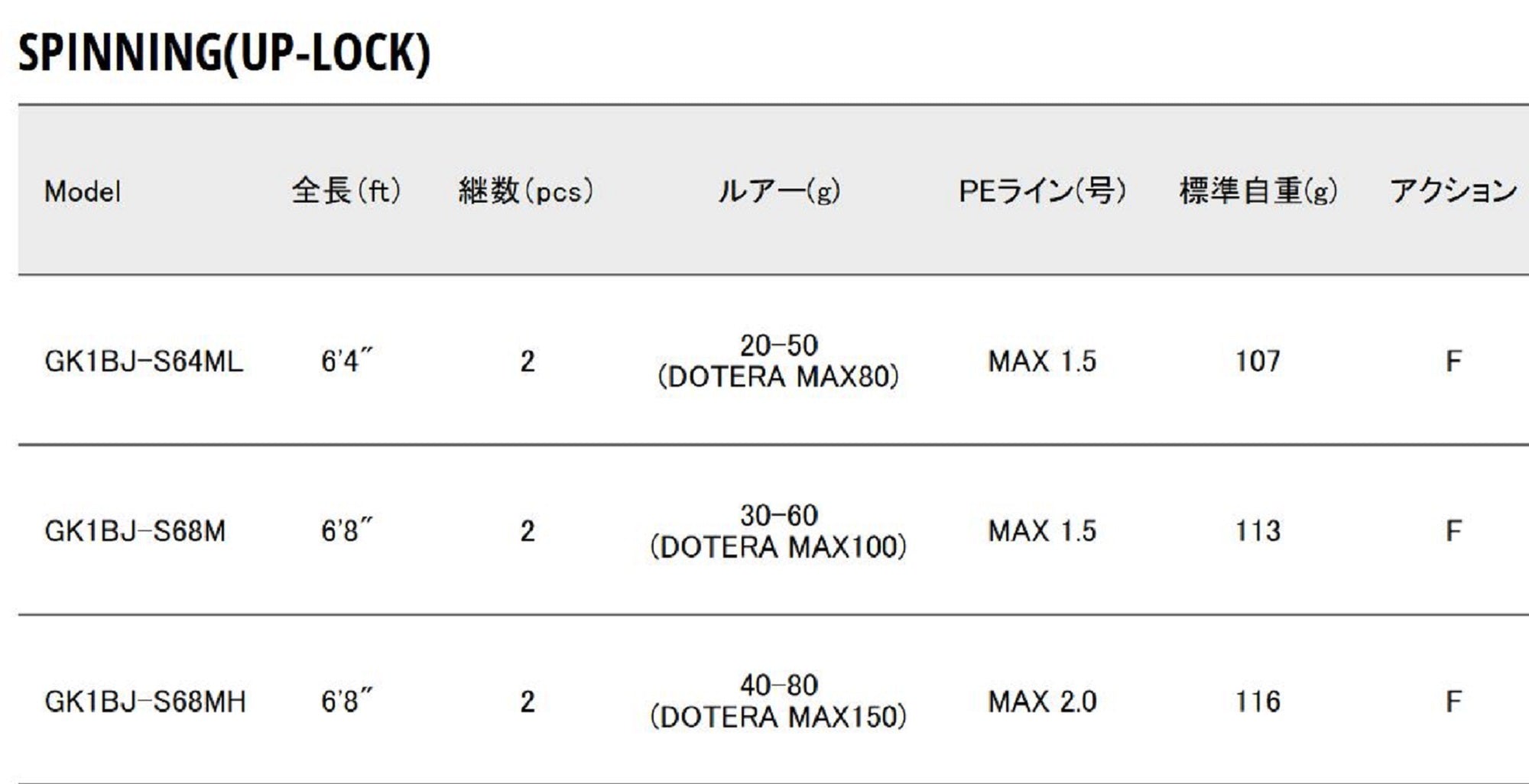Click the PEライン(号) column header

[x=1042, y=190]
